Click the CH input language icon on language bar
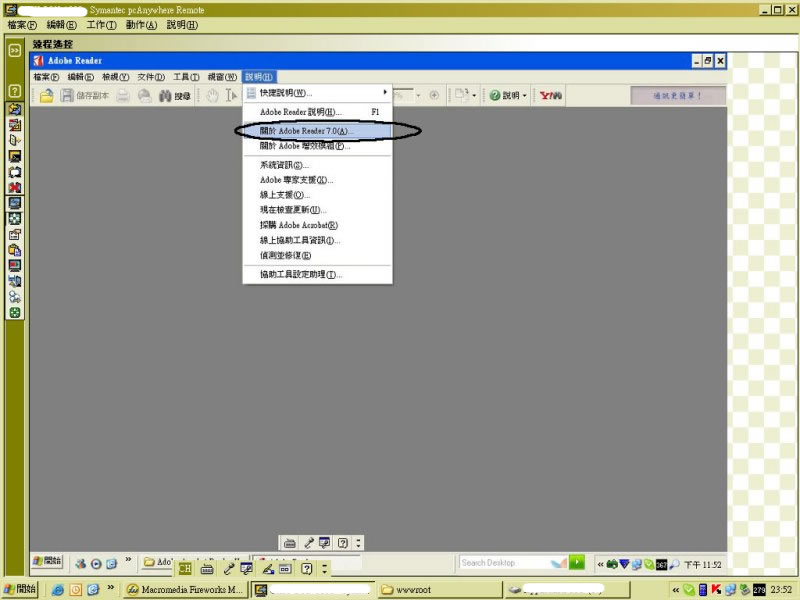The height and width of the screenshot is (600, 800). coord(185,568)
